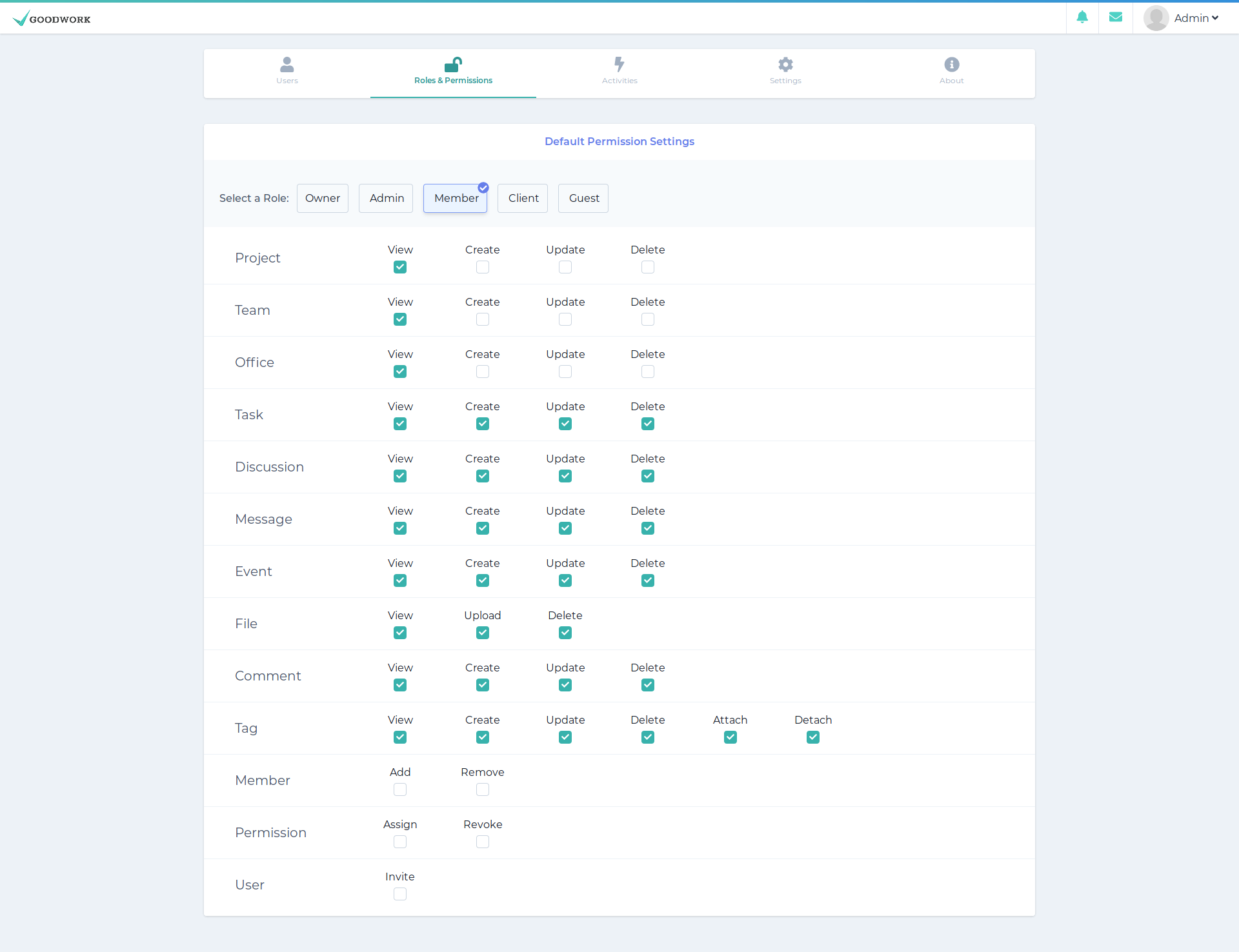Select the Guest role button
Image resolution: width=1239 pixels, height=952 pixels.
(583, 198)
